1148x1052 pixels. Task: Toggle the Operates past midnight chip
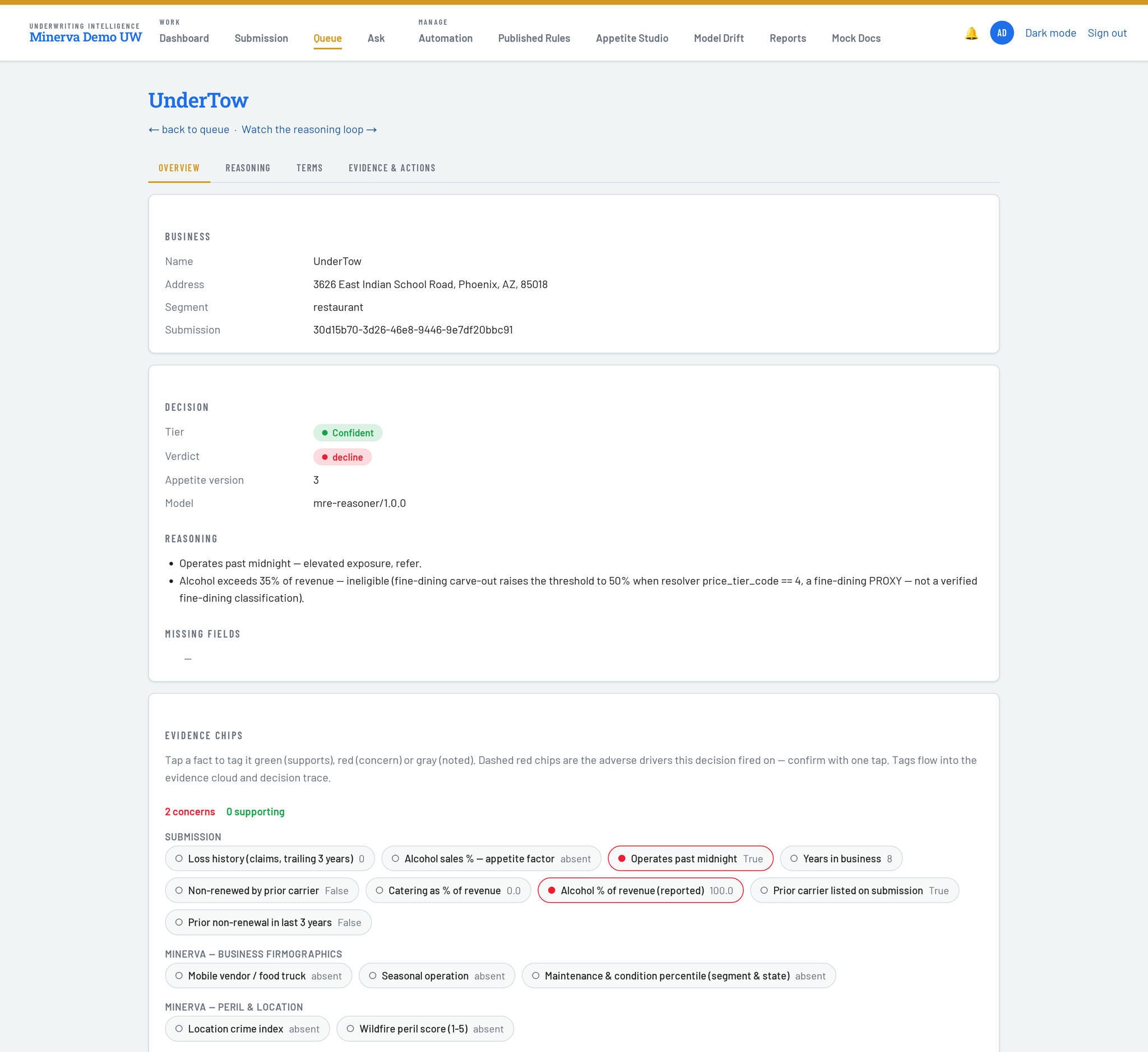690,859
